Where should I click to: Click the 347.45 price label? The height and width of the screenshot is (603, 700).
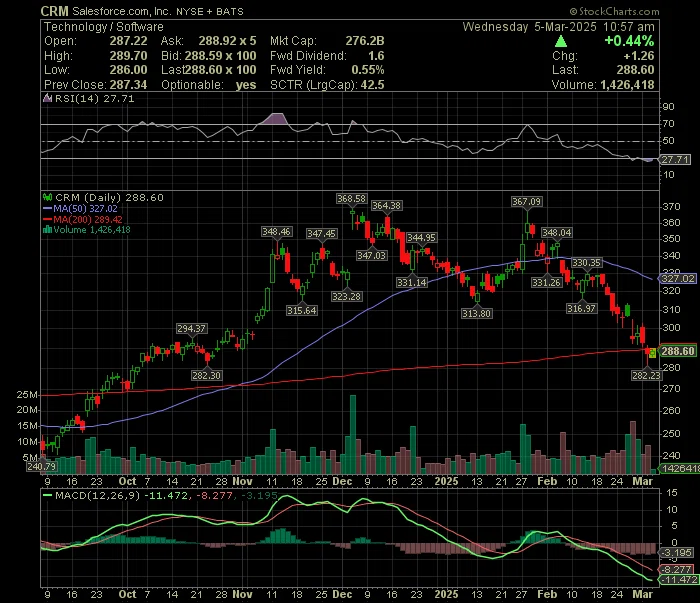click(321, 234)
